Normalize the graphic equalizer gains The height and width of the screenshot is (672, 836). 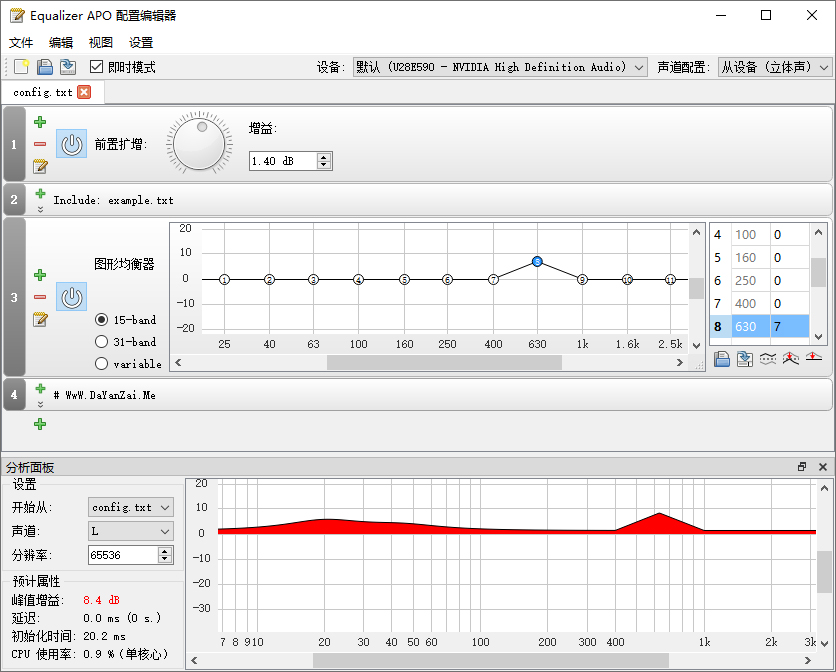(x=789, y=358)
